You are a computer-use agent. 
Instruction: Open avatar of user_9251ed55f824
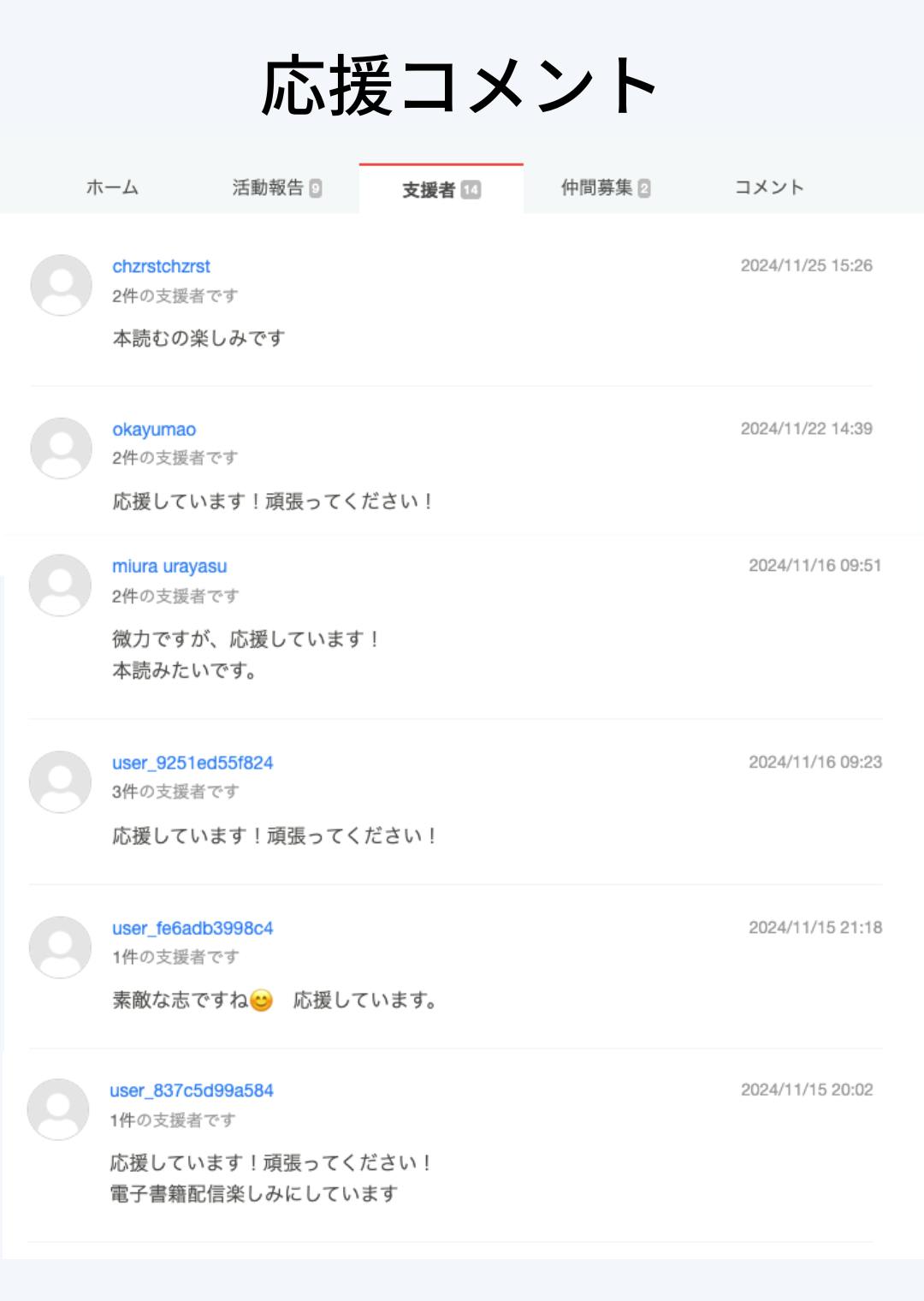point(60,781)
